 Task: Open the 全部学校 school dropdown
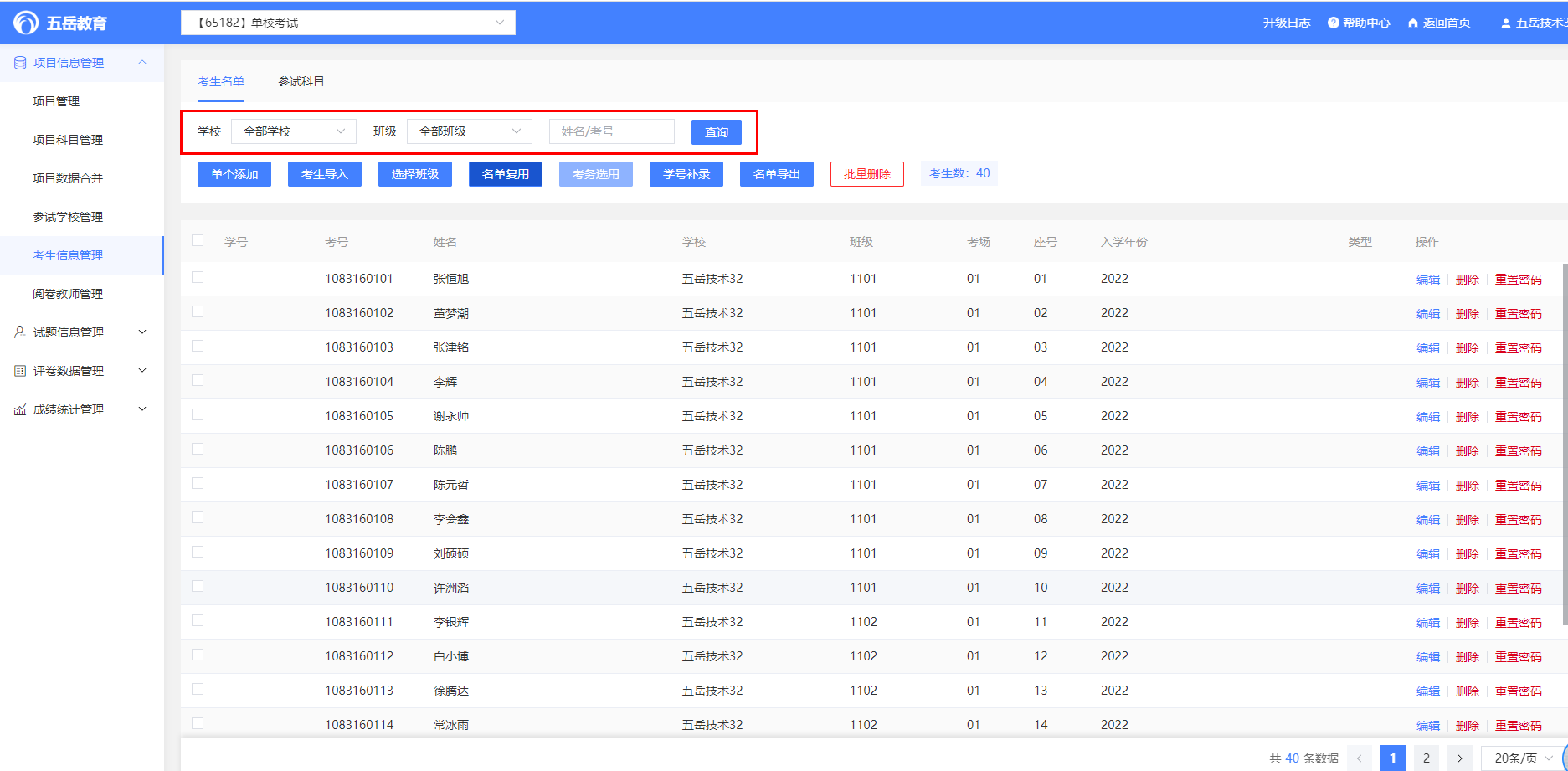(293, 131)
